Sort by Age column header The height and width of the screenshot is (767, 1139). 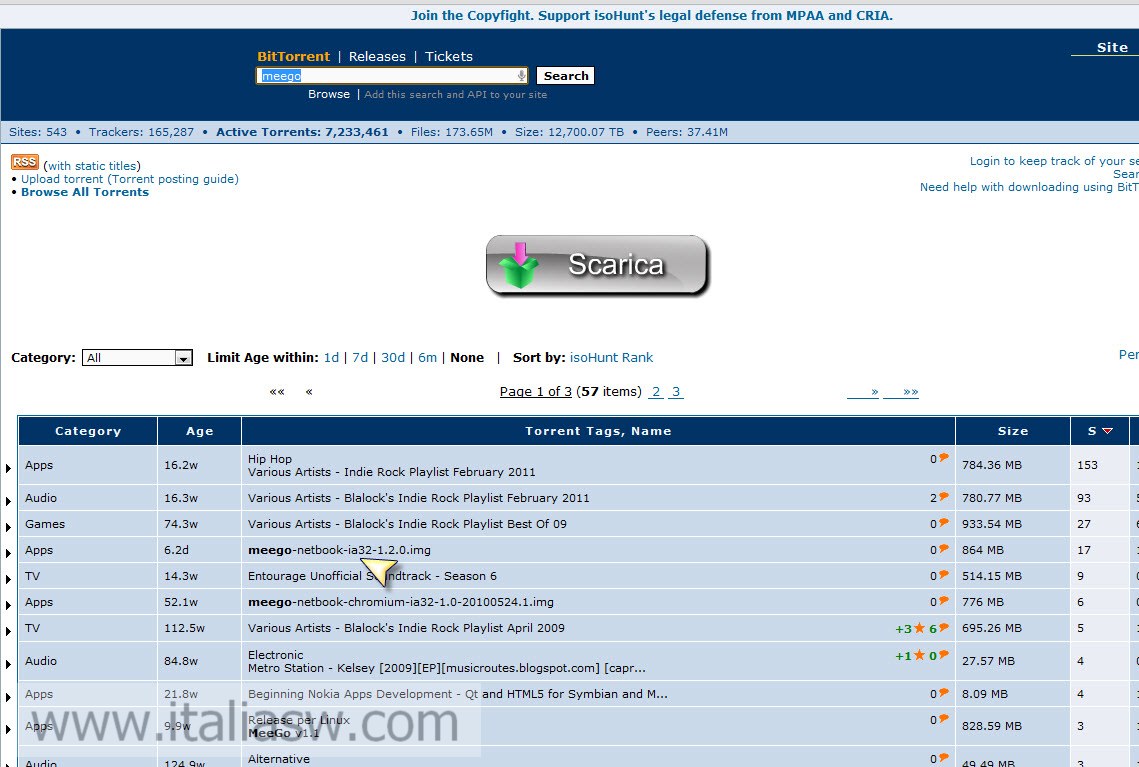coord(200,431)
